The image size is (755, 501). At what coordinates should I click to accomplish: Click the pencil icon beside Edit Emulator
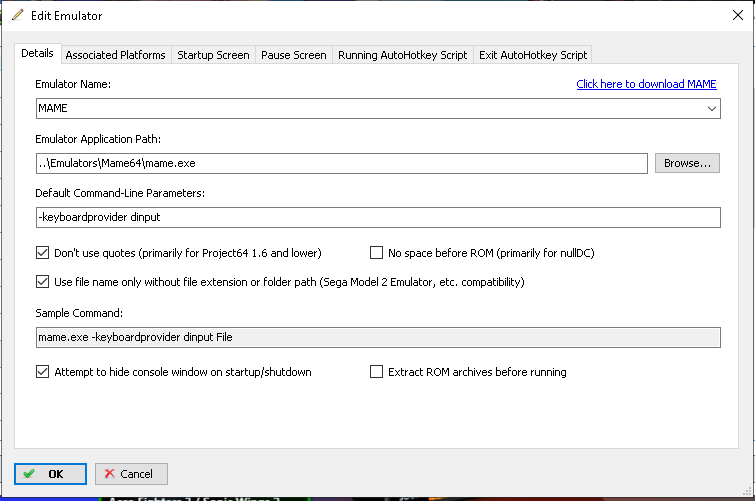pos(18,15)
